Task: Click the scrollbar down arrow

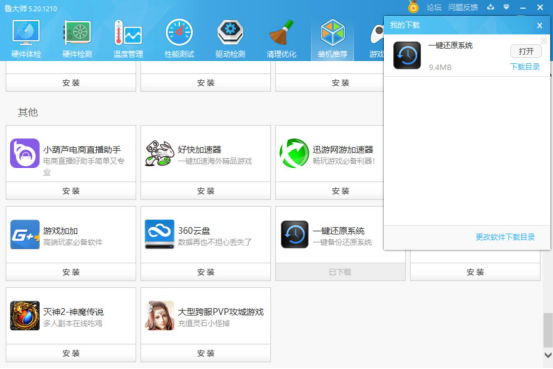Action: click(548, 355)
